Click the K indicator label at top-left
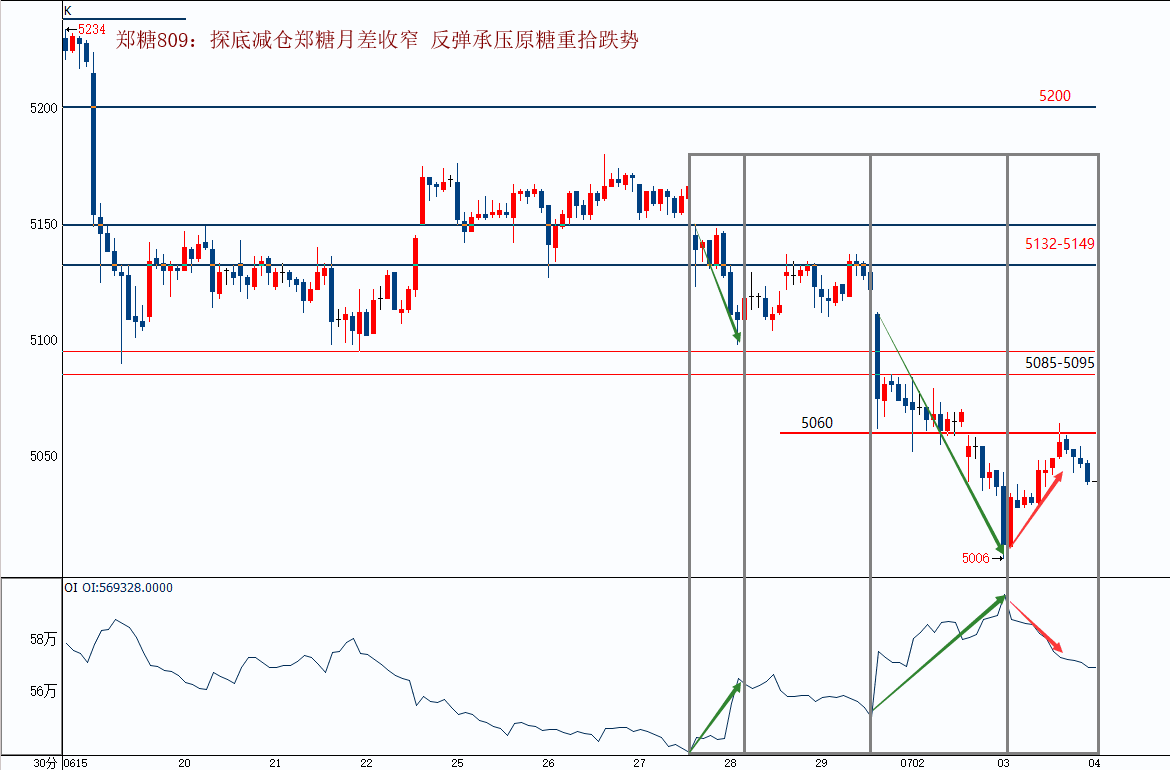 pos(68,10)
